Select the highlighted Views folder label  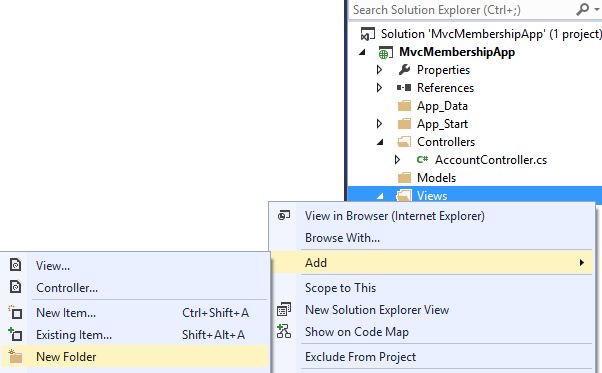coord(432,196)
